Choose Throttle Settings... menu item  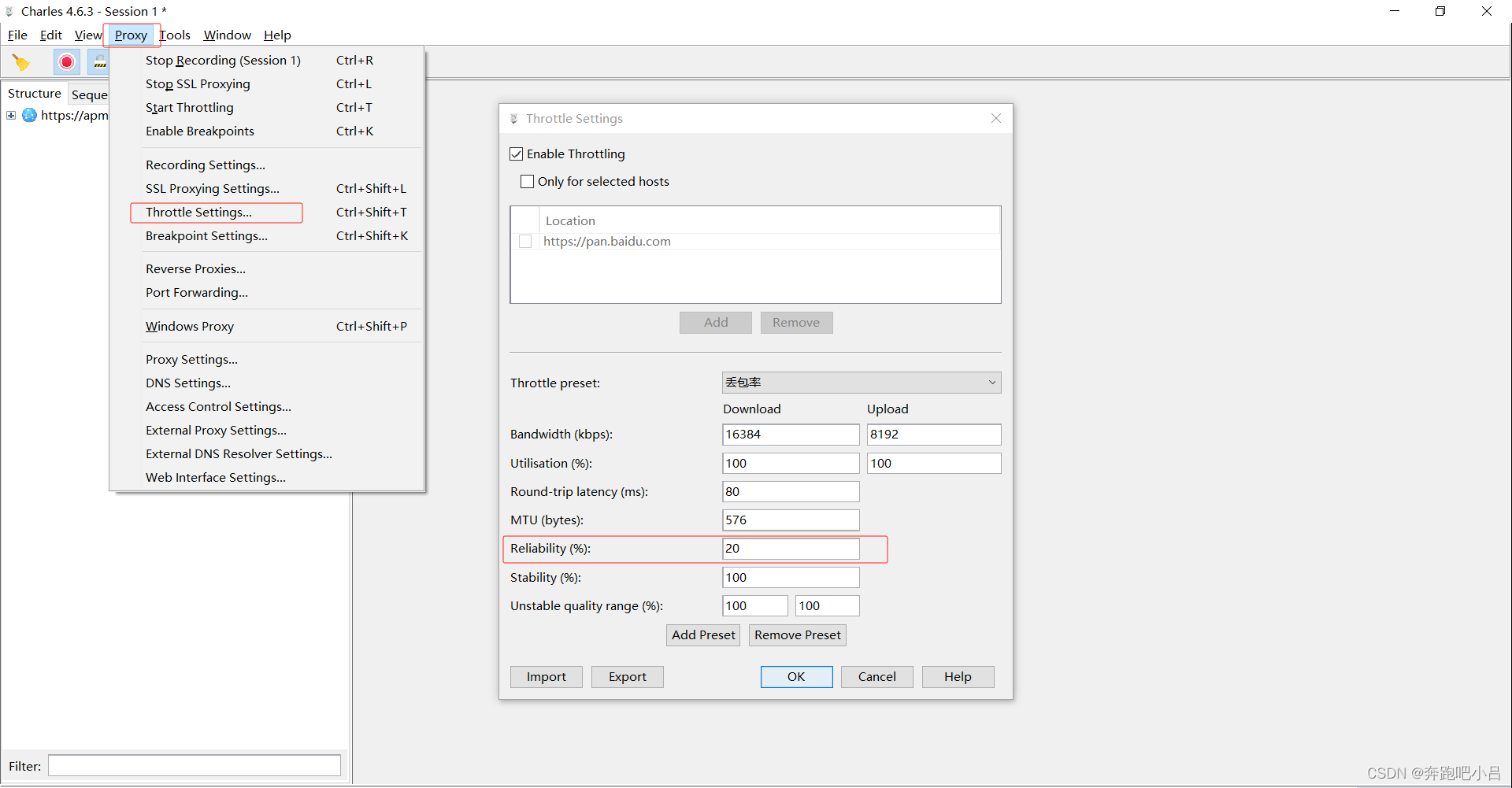tap(267, 213)
